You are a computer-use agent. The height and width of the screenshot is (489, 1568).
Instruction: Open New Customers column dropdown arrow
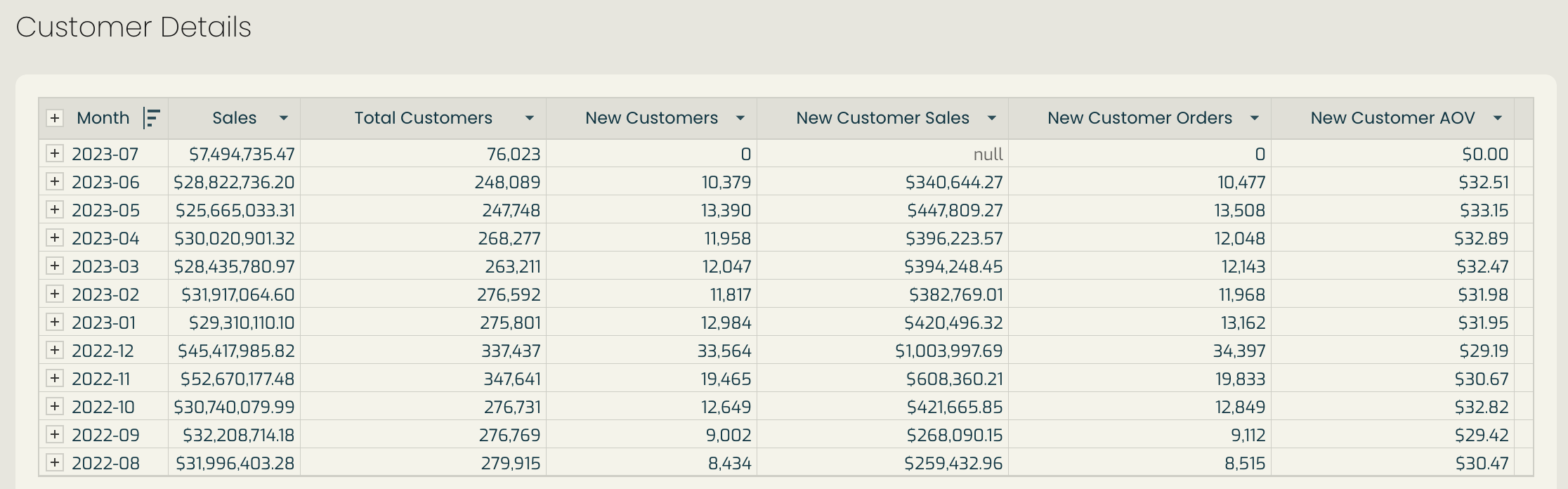[x=740, y=118]
